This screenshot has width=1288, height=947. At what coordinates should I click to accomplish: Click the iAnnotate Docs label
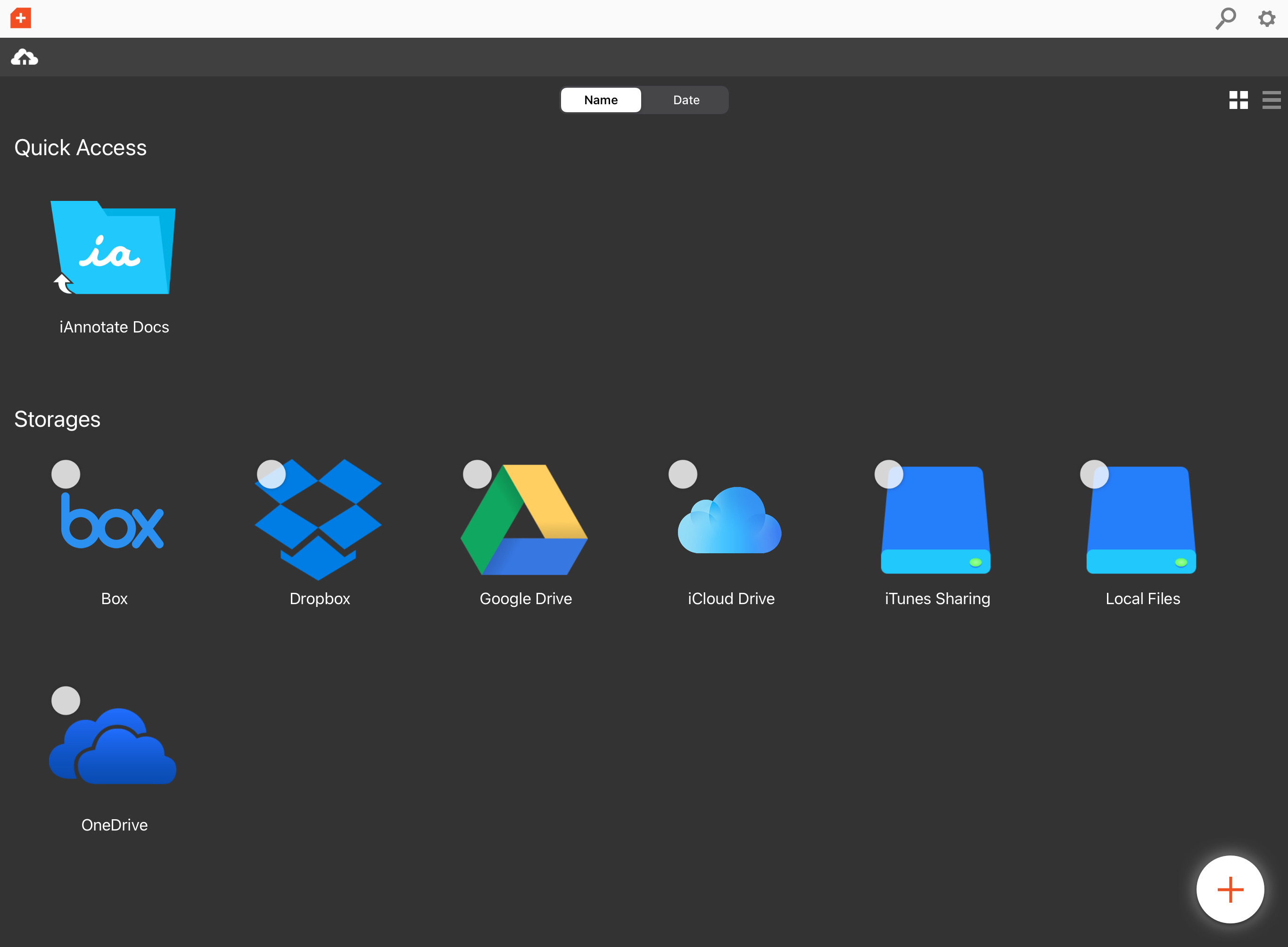tap(115, 327)
